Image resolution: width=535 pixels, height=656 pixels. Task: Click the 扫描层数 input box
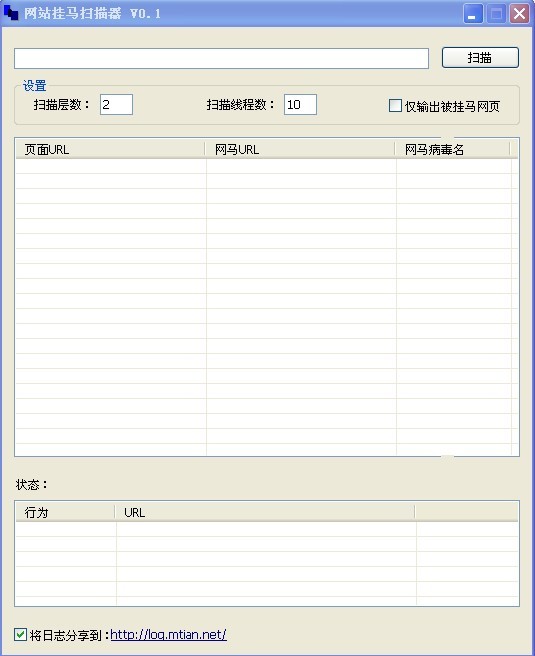coord(116,105)
